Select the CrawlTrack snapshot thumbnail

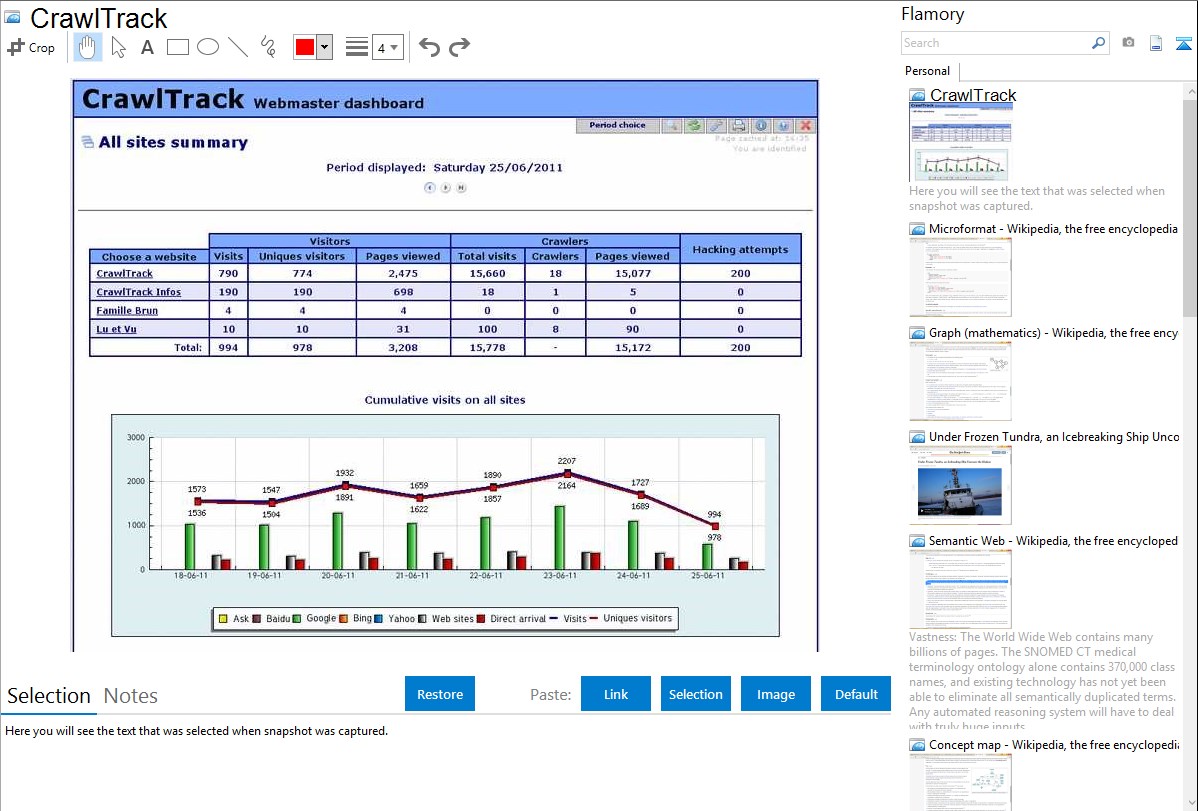(x=960, y=142)
